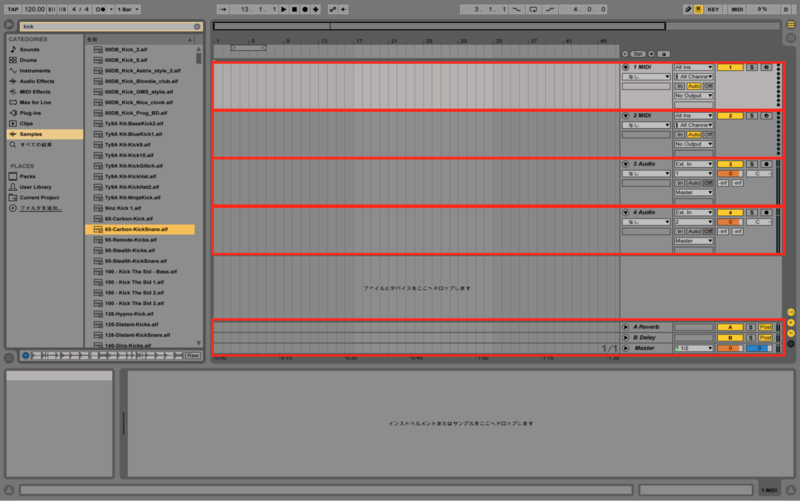The image size is (800, 501).
Task: Click the Raw preview button
Action: pos(192,356)
